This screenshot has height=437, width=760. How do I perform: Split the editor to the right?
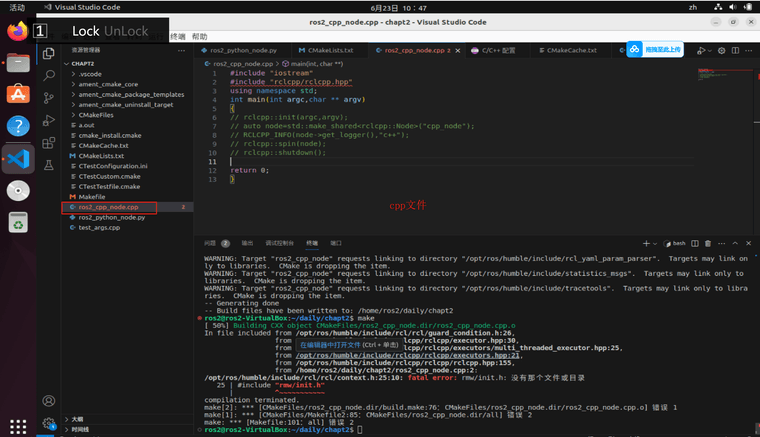[x=735, y=50]
